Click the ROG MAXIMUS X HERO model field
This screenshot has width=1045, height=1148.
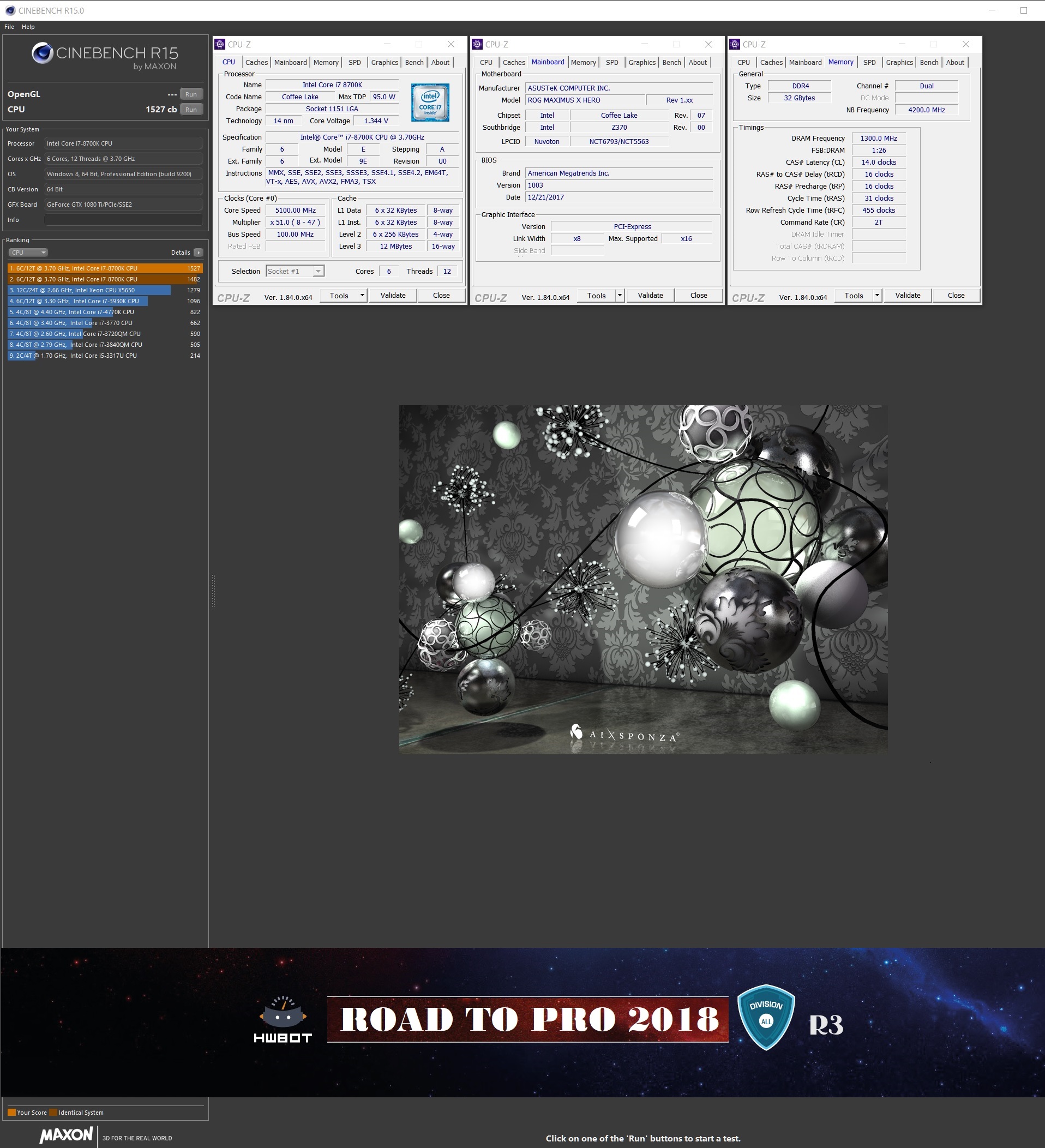pos(585,100)
